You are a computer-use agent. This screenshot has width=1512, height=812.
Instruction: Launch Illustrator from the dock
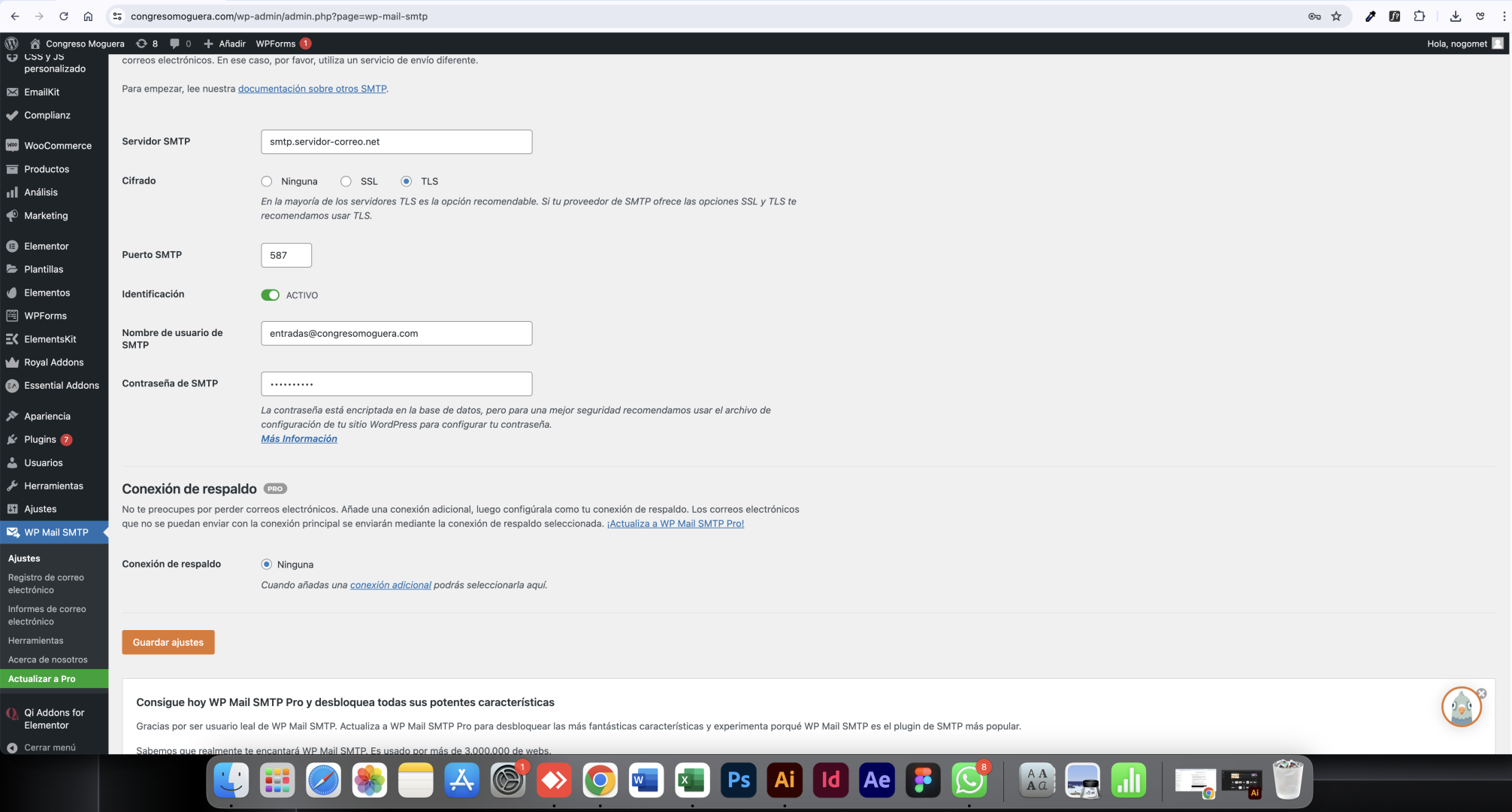tap(785, 780)
